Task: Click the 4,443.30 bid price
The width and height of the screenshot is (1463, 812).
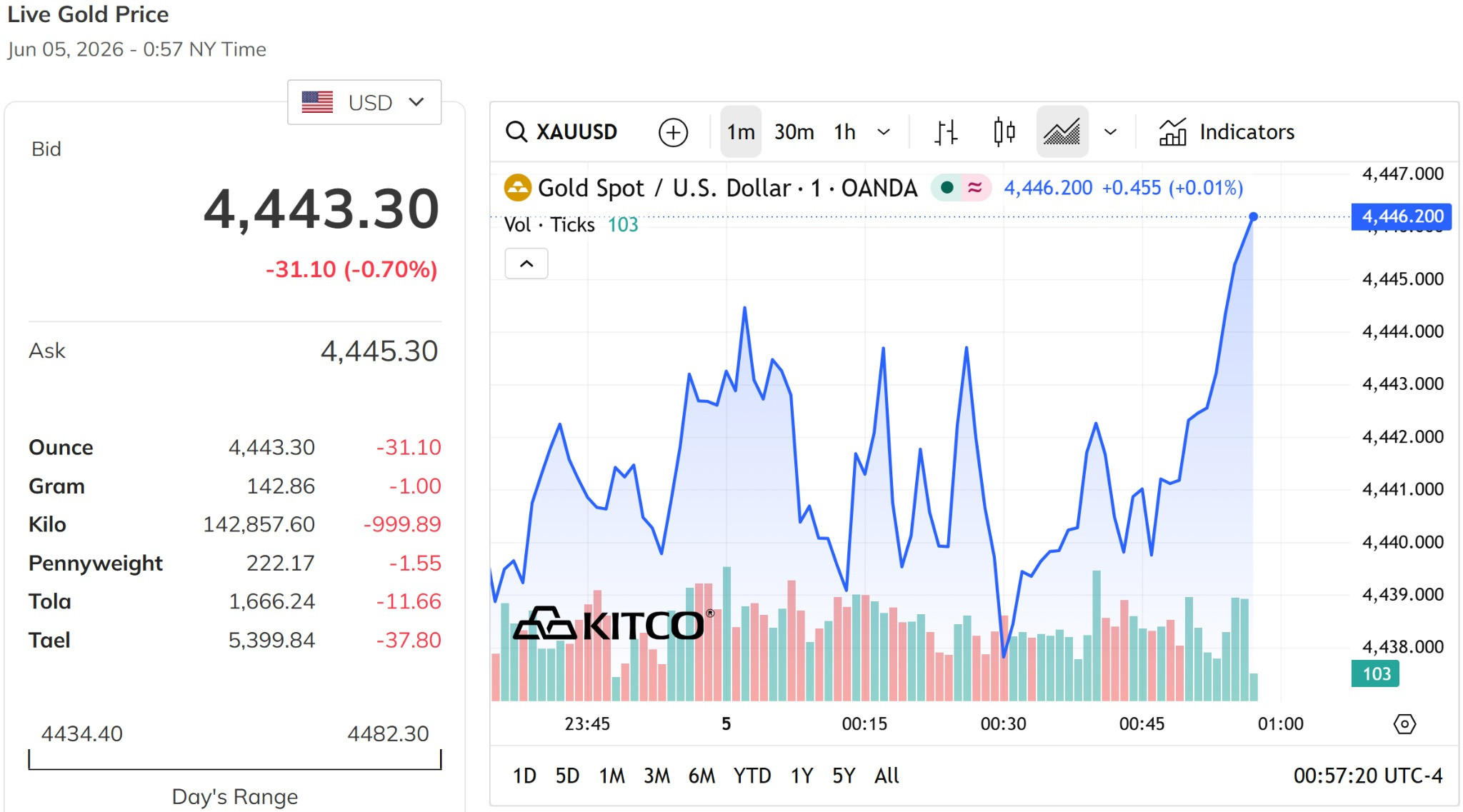Action: 321,209
